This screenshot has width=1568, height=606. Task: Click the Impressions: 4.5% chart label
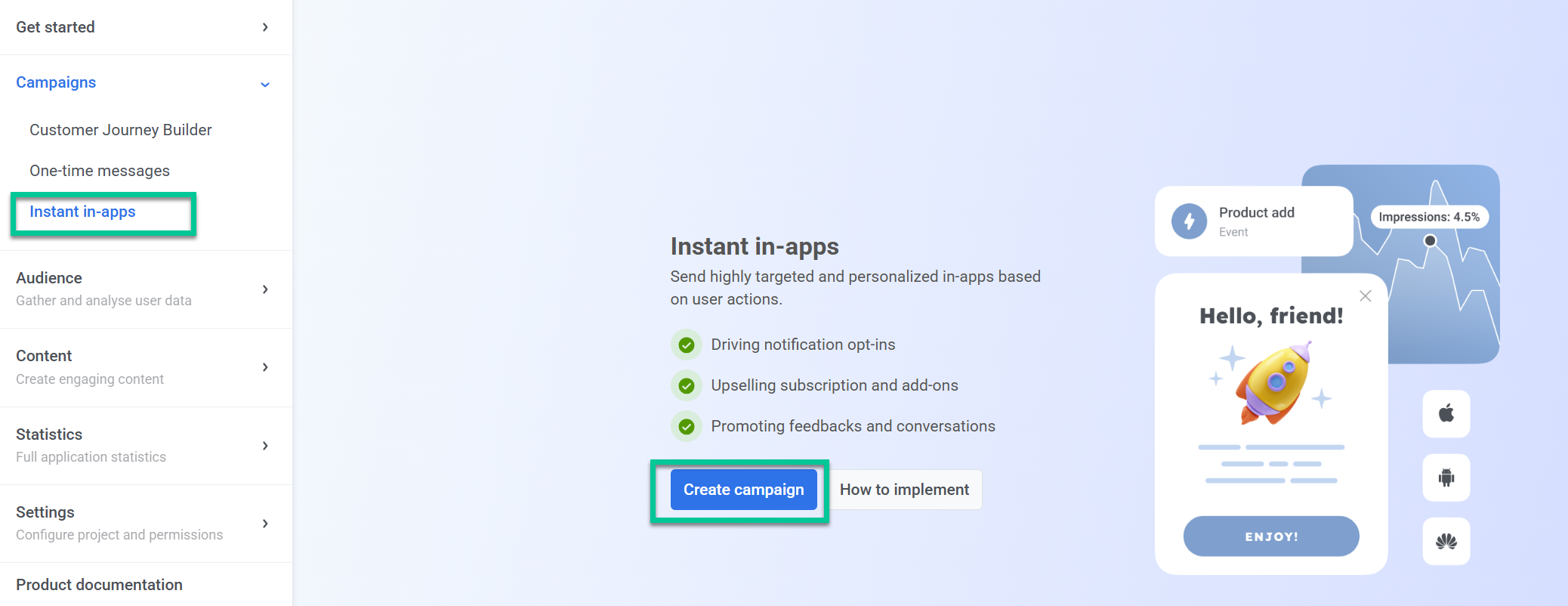click(1429, 217)
